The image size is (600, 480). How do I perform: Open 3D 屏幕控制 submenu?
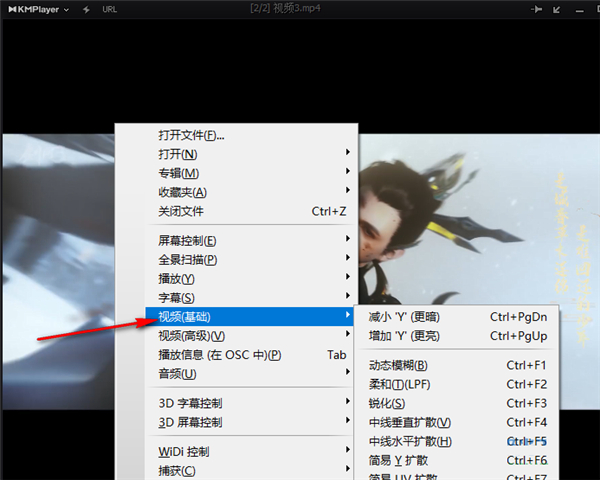(x=251, y=422)
